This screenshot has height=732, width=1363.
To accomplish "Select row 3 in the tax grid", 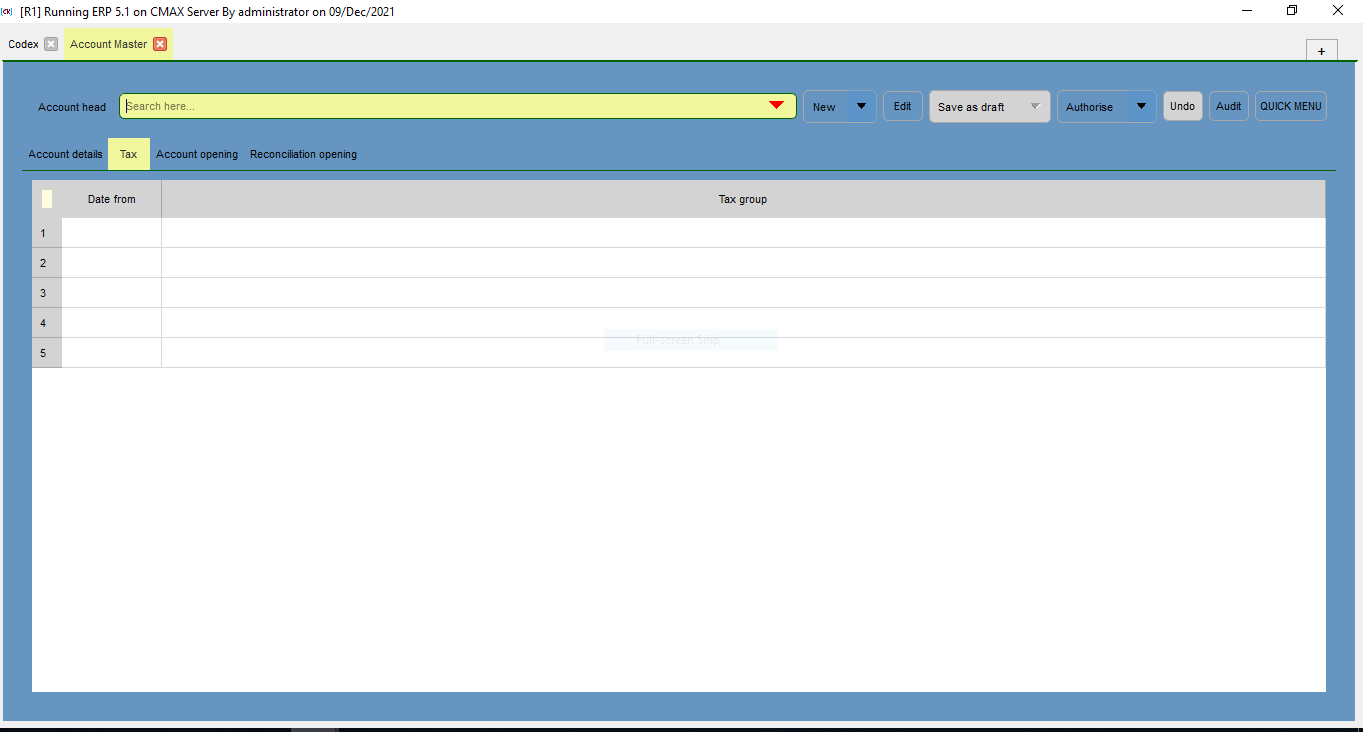I will point(45,292).
